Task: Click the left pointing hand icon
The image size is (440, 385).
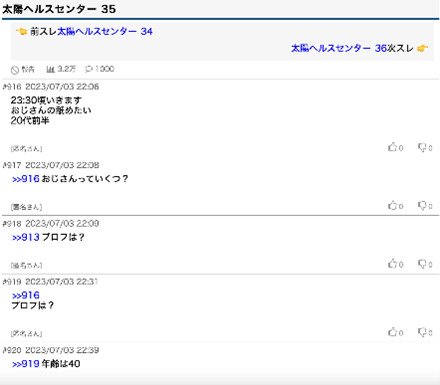Action: [22, 32]
